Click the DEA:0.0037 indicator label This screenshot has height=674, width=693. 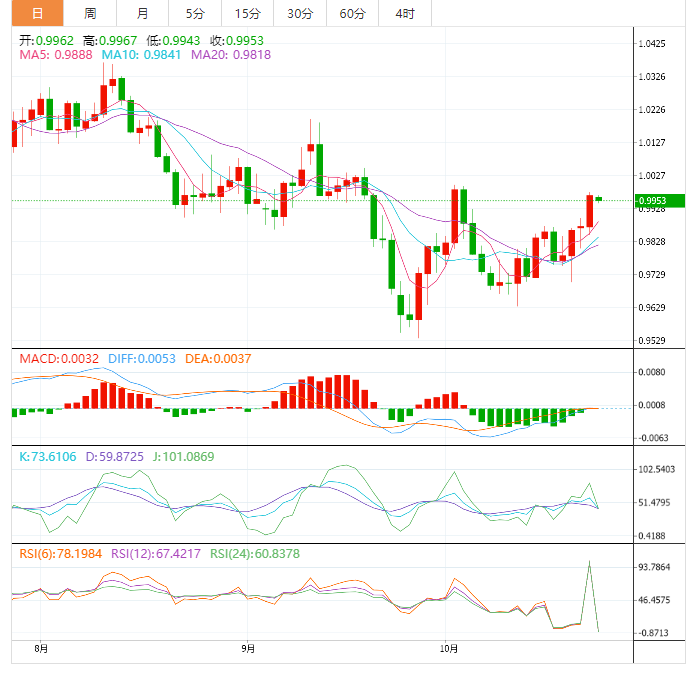pos(218,358)
